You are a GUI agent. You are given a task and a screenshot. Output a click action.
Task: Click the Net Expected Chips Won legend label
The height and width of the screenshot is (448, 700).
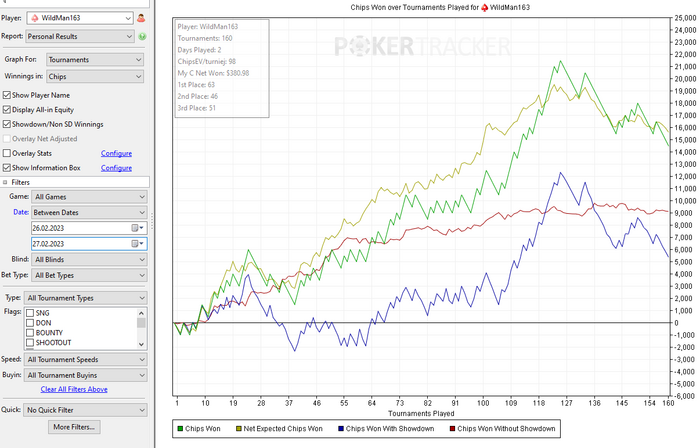pos(283,428)
